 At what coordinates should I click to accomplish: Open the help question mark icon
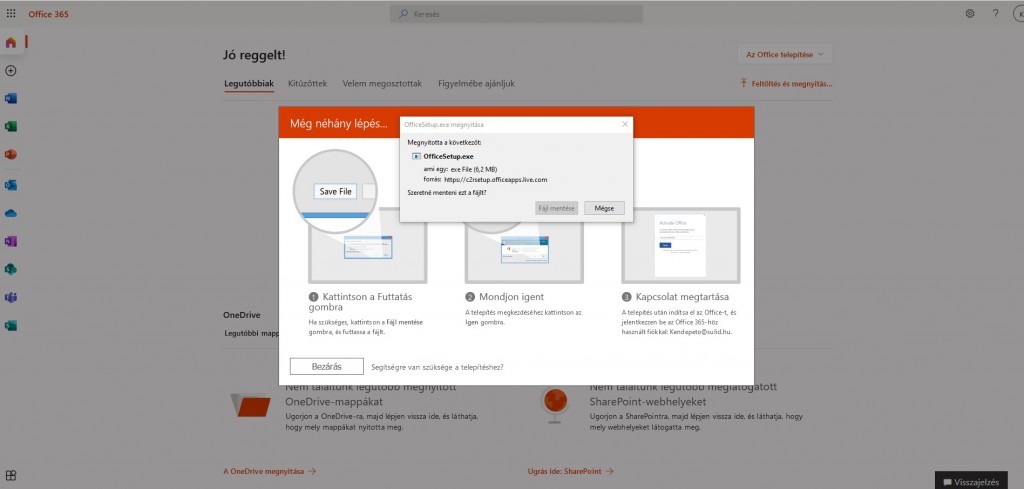995,13
